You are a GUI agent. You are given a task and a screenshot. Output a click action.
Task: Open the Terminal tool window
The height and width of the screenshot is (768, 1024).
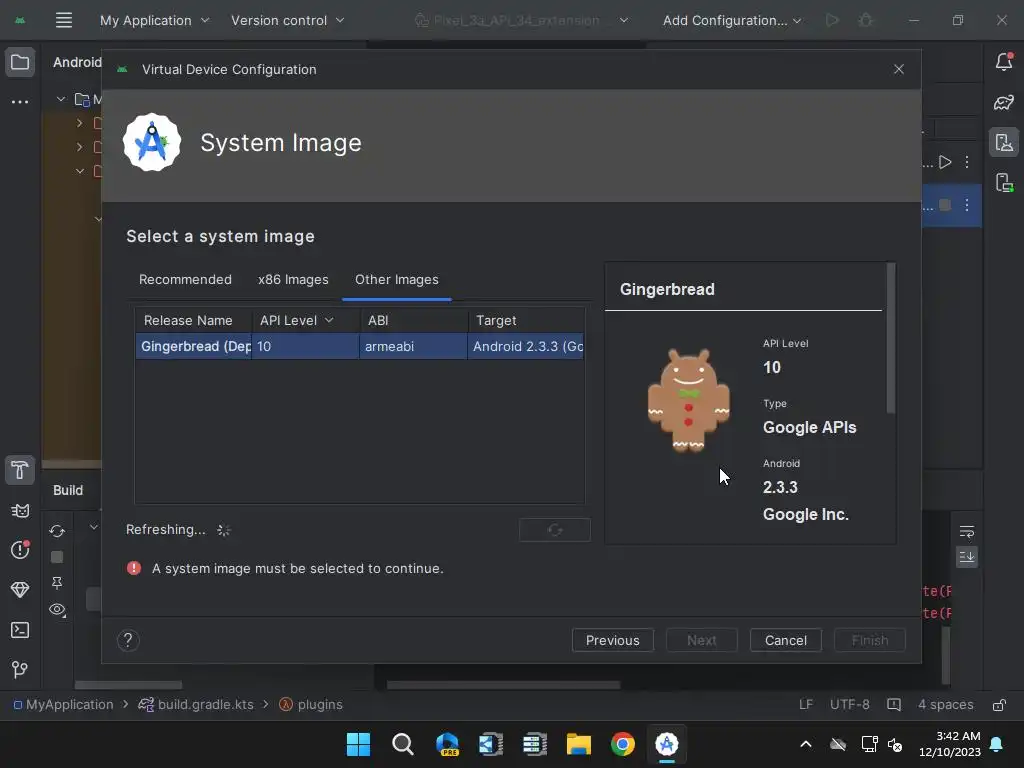[x=20, y=630]
